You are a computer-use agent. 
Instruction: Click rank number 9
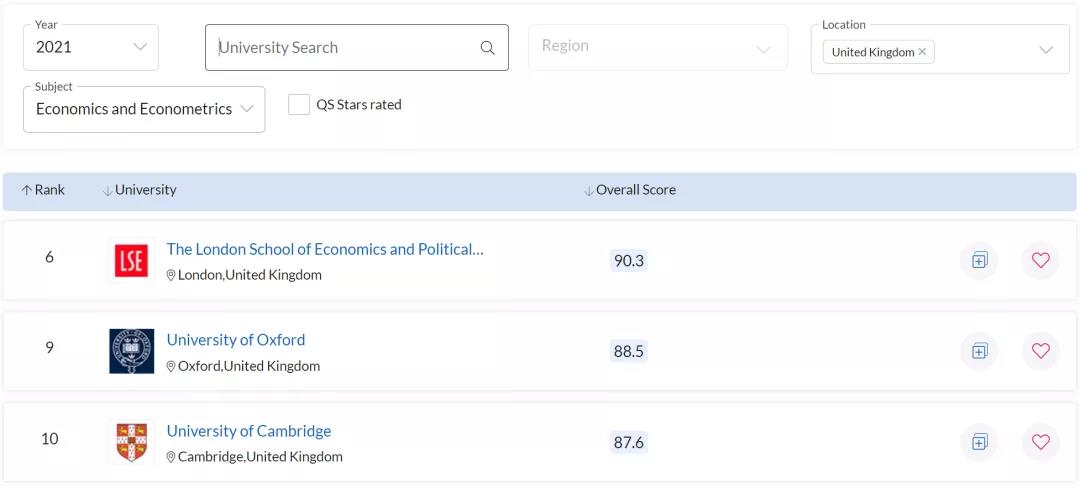(x=50, y=348)
